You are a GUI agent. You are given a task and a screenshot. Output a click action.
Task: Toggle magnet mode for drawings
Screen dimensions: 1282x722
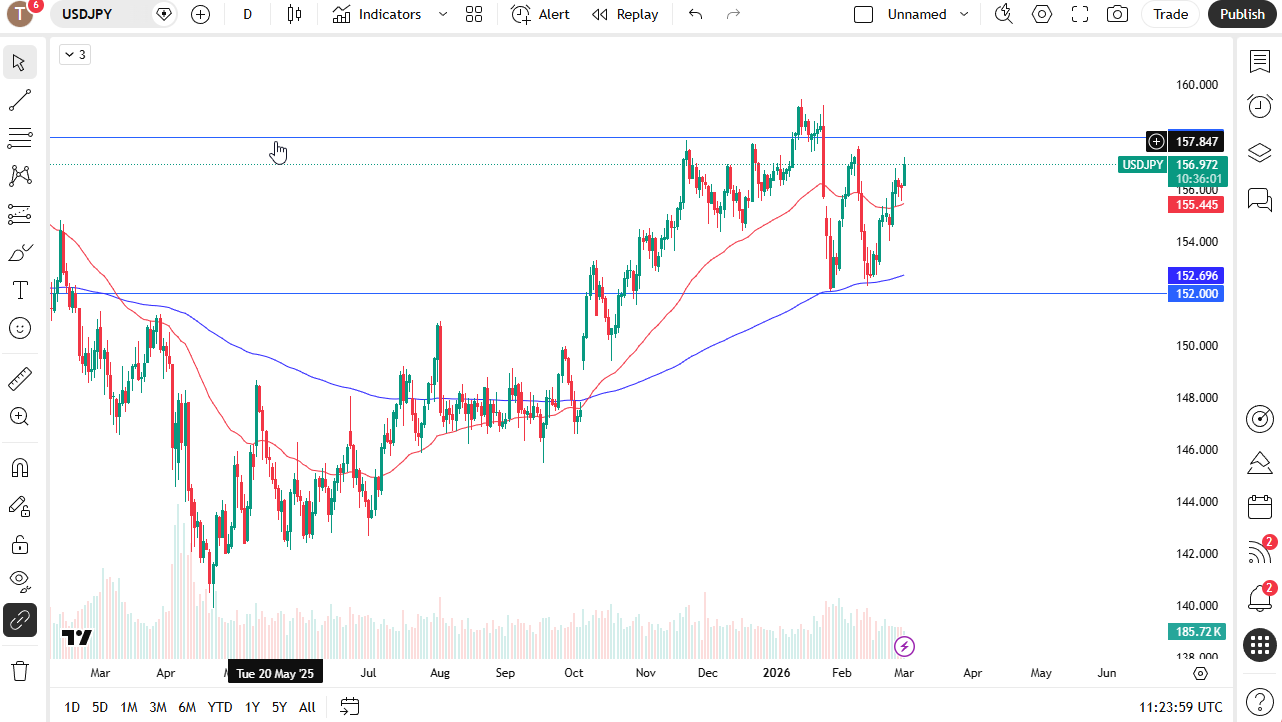[x=20, y=468]
